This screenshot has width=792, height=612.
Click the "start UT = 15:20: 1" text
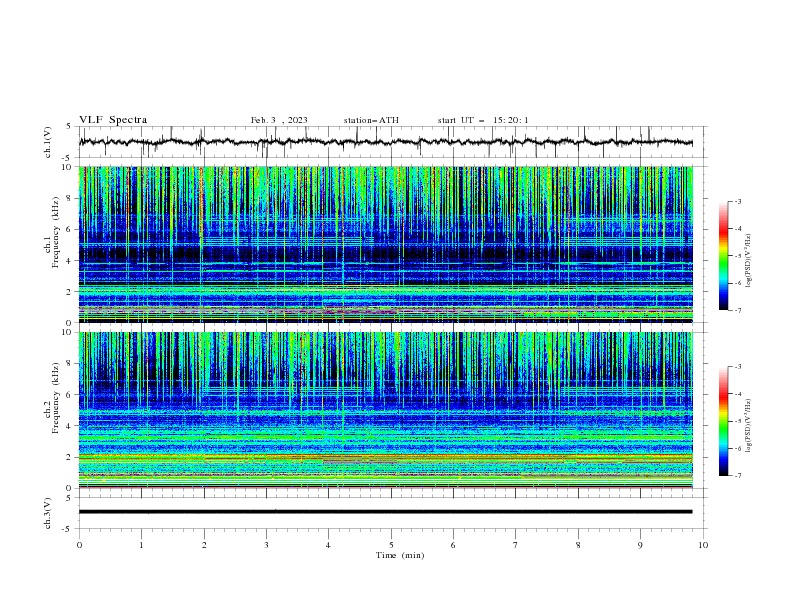[x=483, y=120]
